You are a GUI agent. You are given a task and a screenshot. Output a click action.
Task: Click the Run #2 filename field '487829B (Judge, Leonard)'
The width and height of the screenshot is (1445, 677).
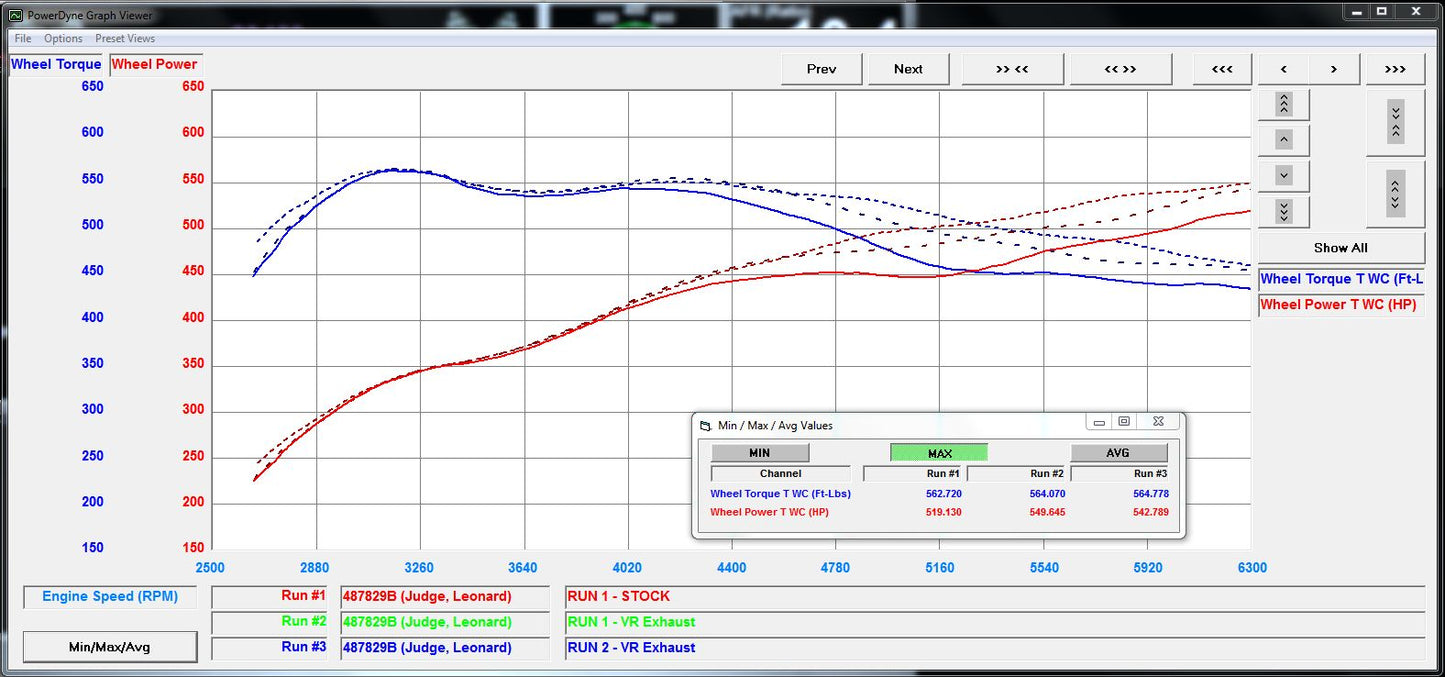(x=444, y=621)
